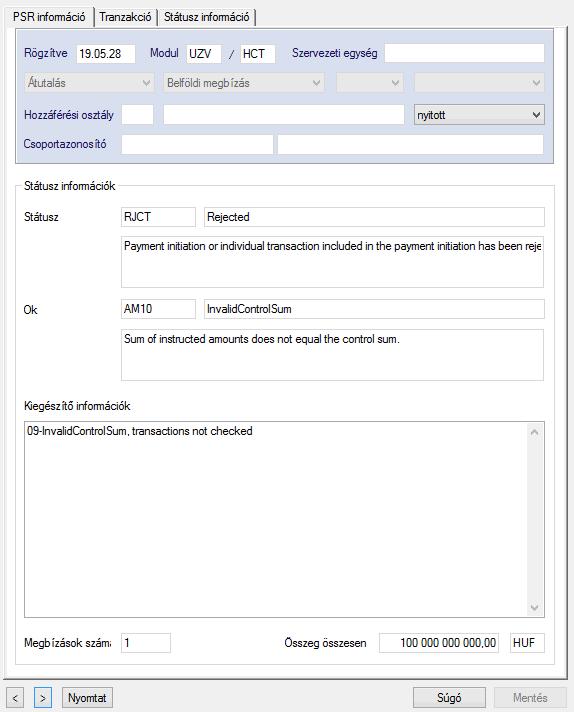
Task: Open the Átutalás dropdown
Action: click(x=89, y=83)
